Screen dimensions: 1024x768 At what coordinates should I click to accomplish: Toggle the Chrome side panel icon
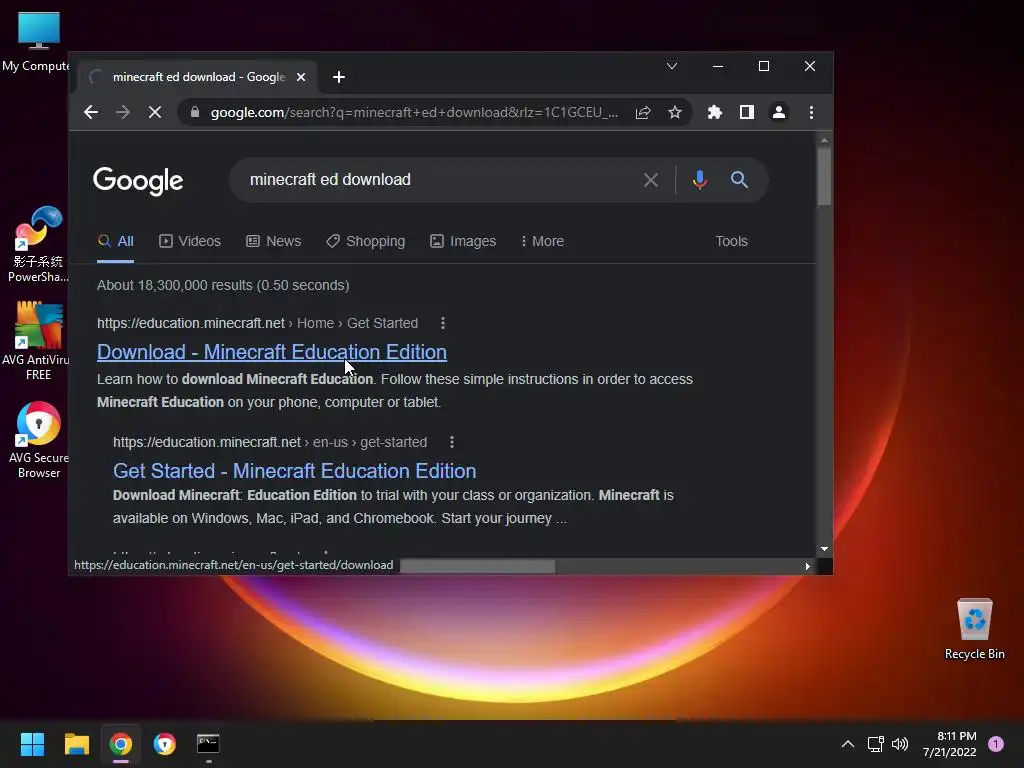(x=747, y=112)
